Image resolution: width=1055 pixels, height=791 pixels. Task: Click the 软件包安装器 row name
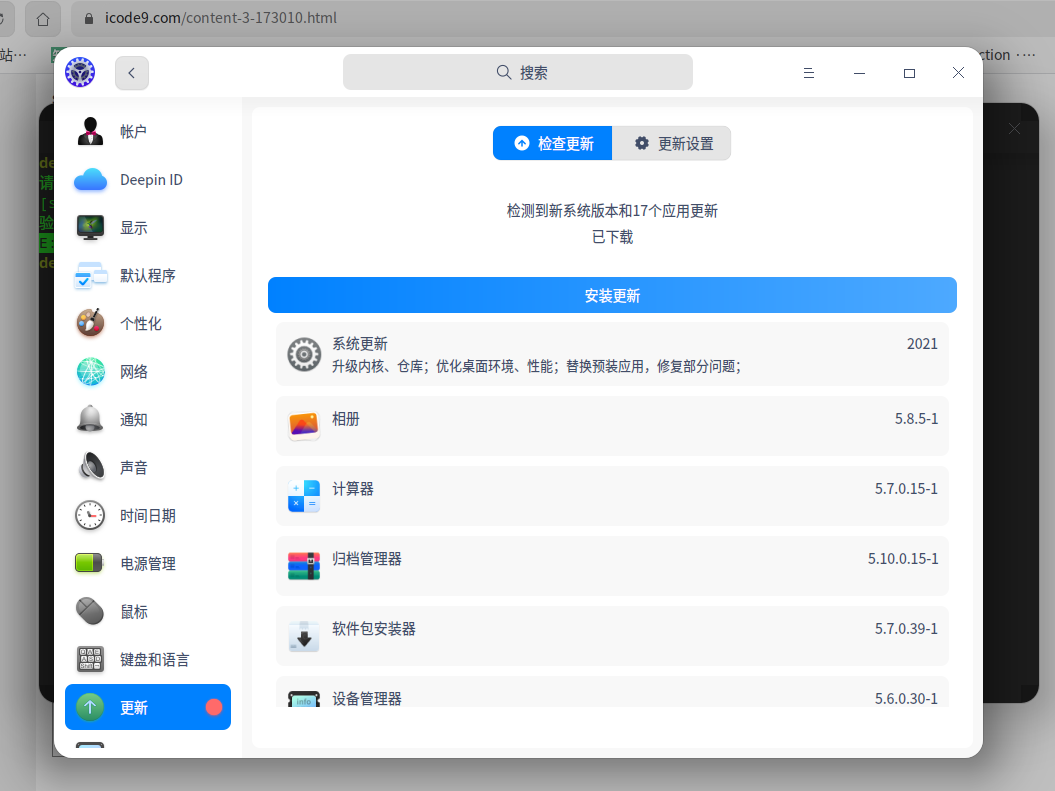click(373, 629)
